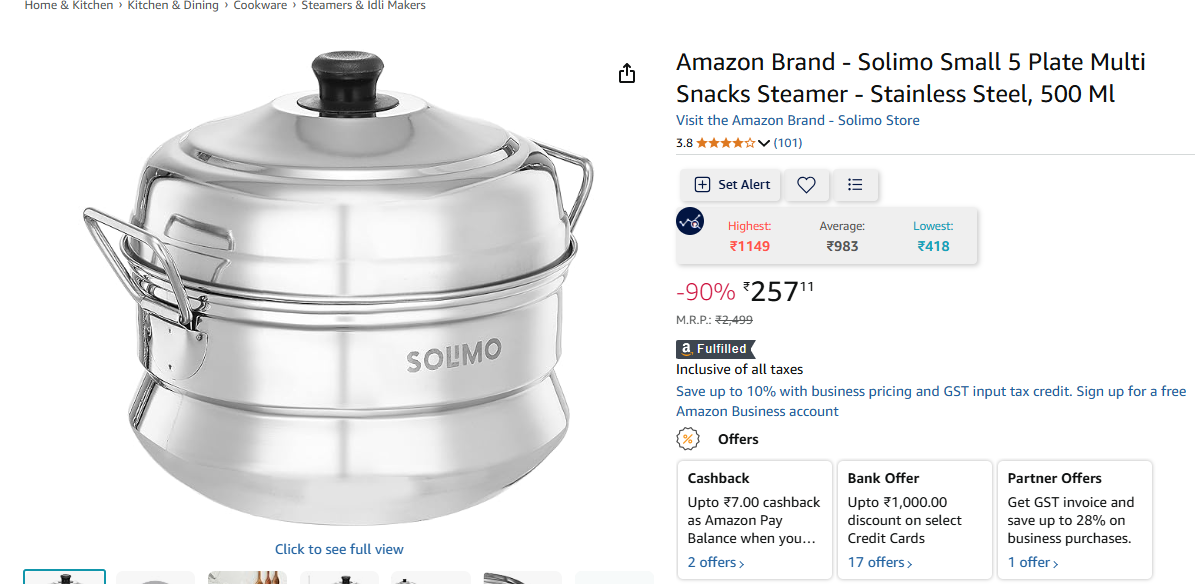
Task: Click the main Solimo steamer image
Action: (x=338, y=290)
